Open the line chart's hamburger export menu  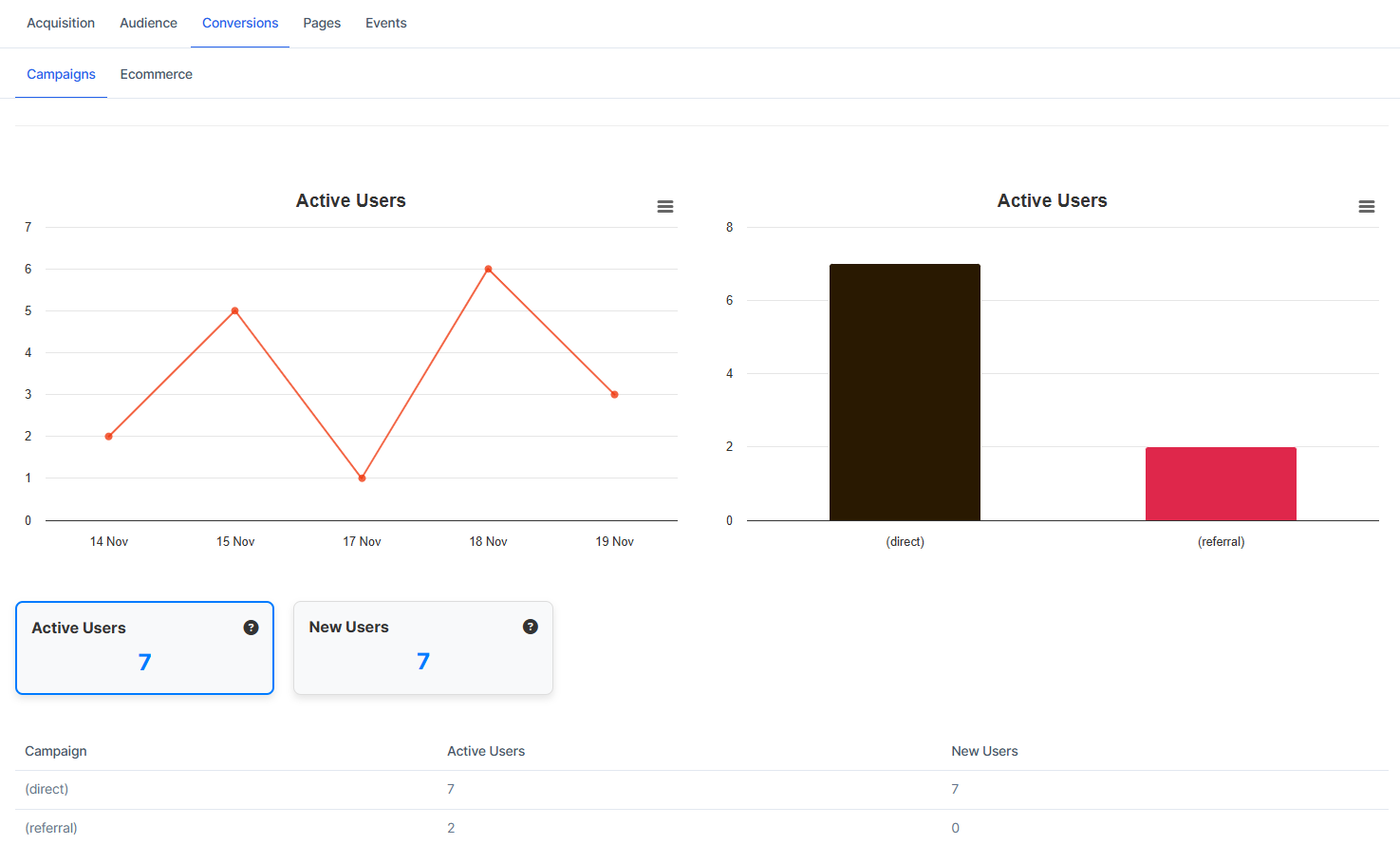pyautogui.click(x=664, y=206)
